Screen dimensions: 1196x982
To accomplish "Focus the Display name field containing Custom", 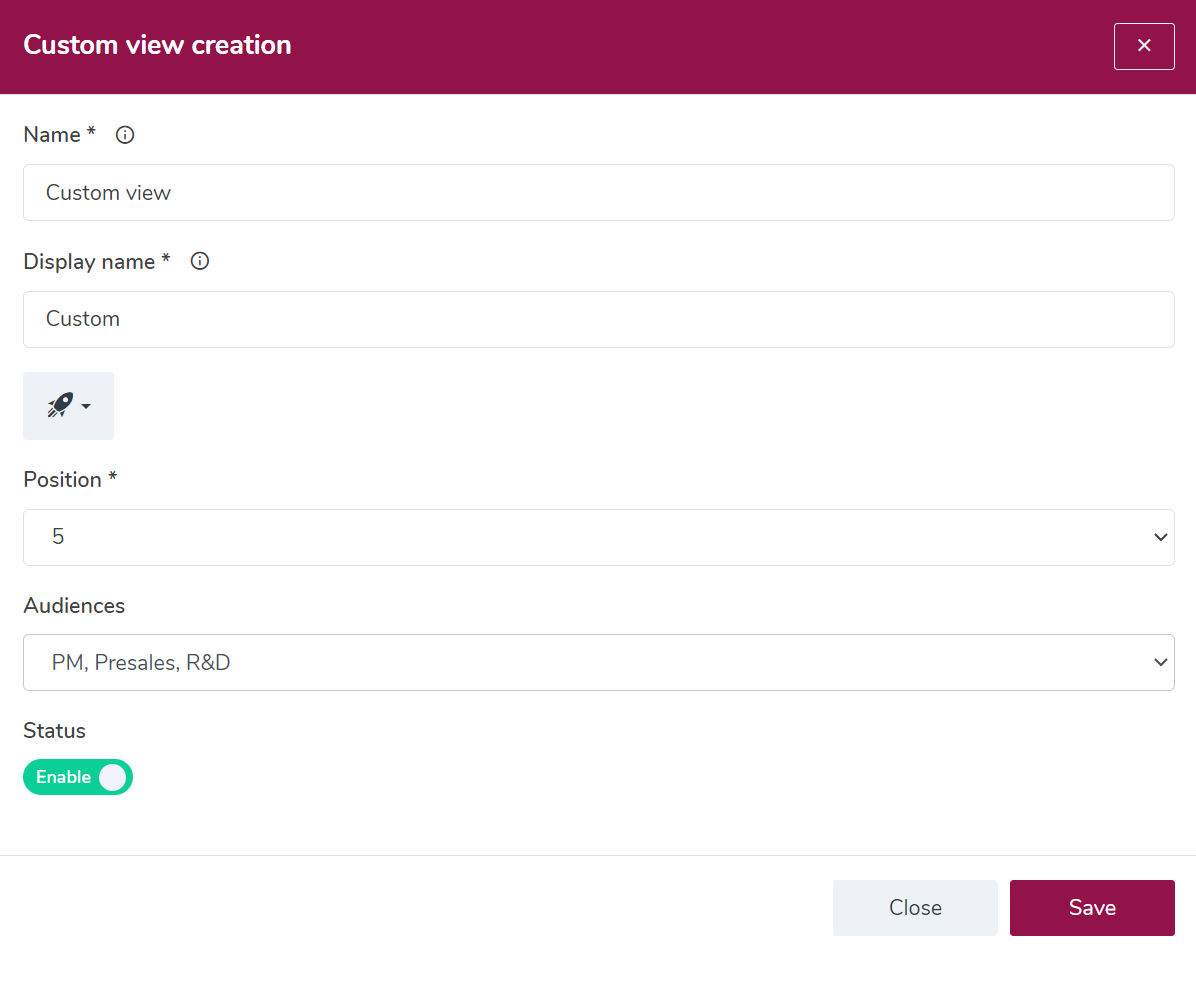I will pos(599,319).
